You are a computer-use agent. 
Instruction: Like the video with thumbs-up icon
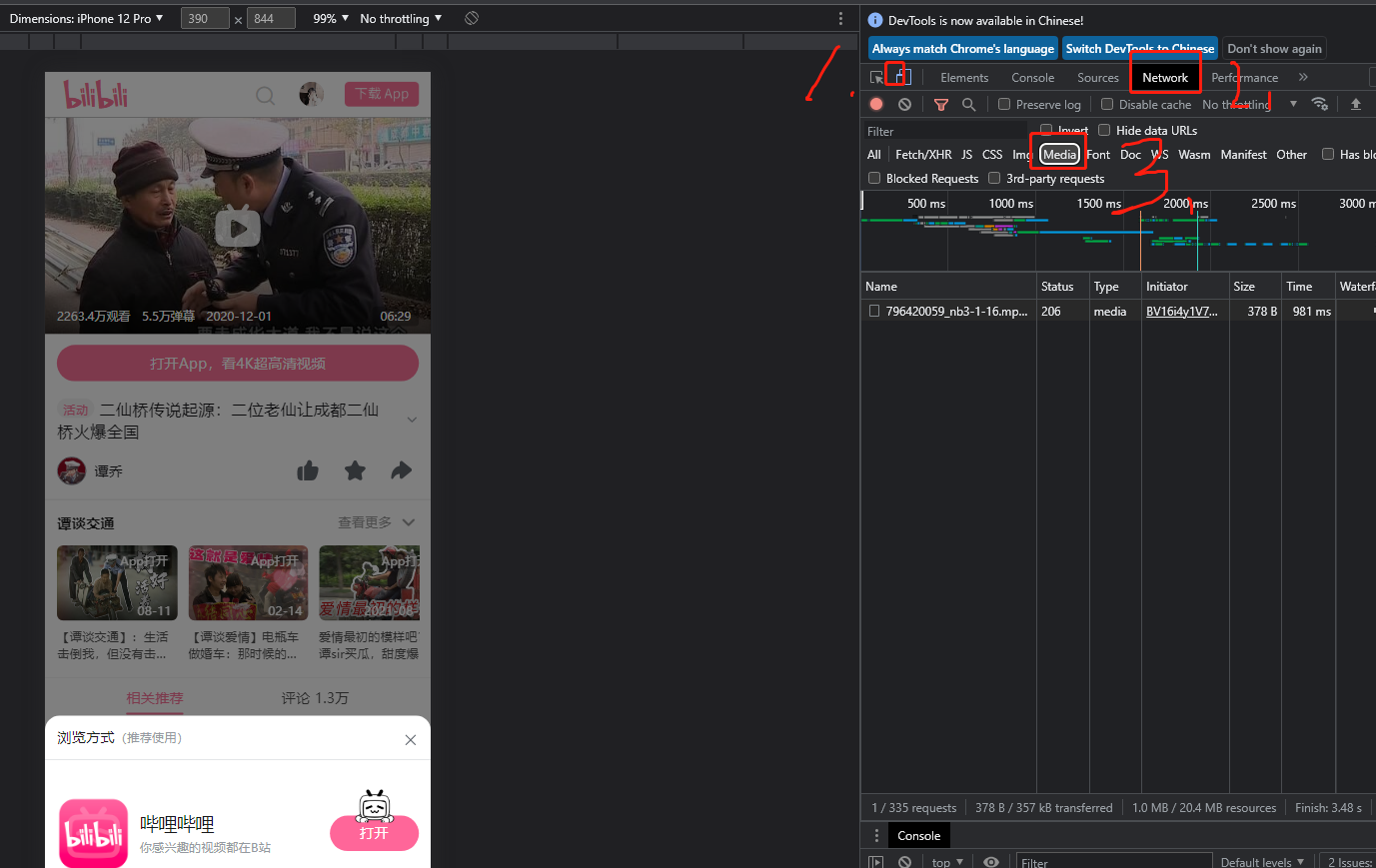pyautogui.click(x=308, y=470)
